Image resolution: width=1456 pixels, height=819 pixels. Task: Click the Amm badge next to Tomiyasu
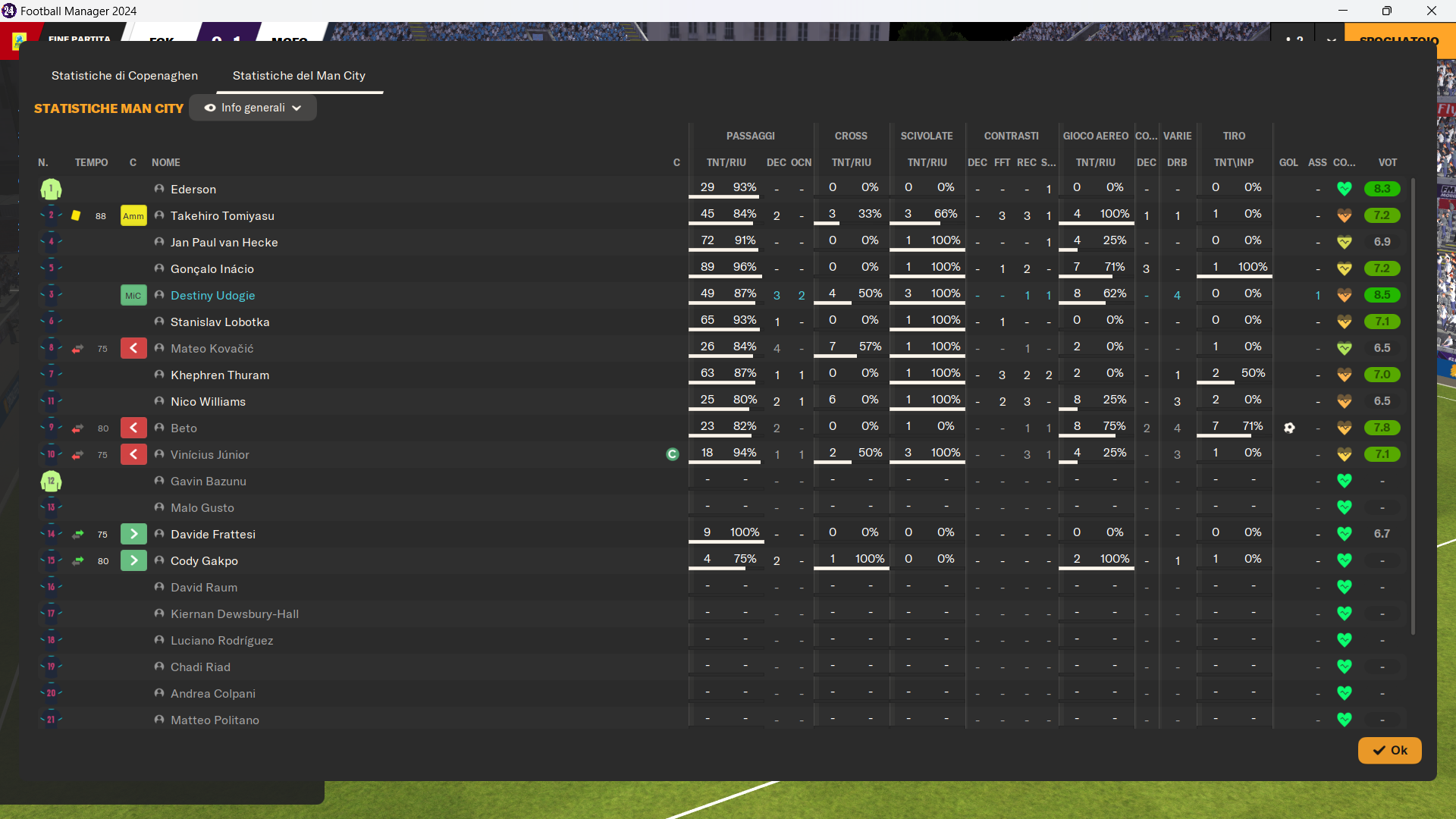tap(133, 216)
